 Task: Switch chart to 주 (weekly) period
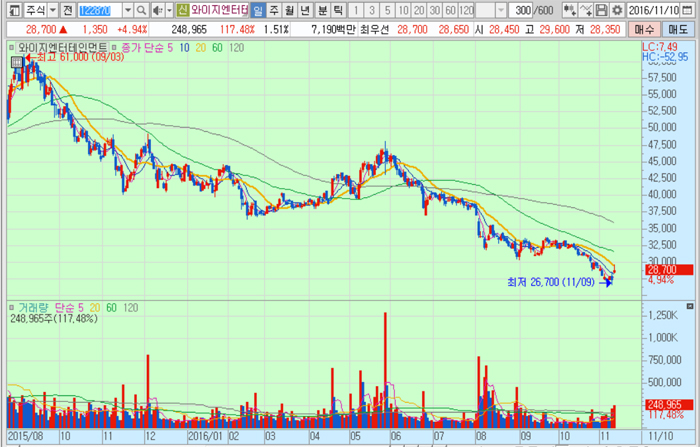pos(273,10)
